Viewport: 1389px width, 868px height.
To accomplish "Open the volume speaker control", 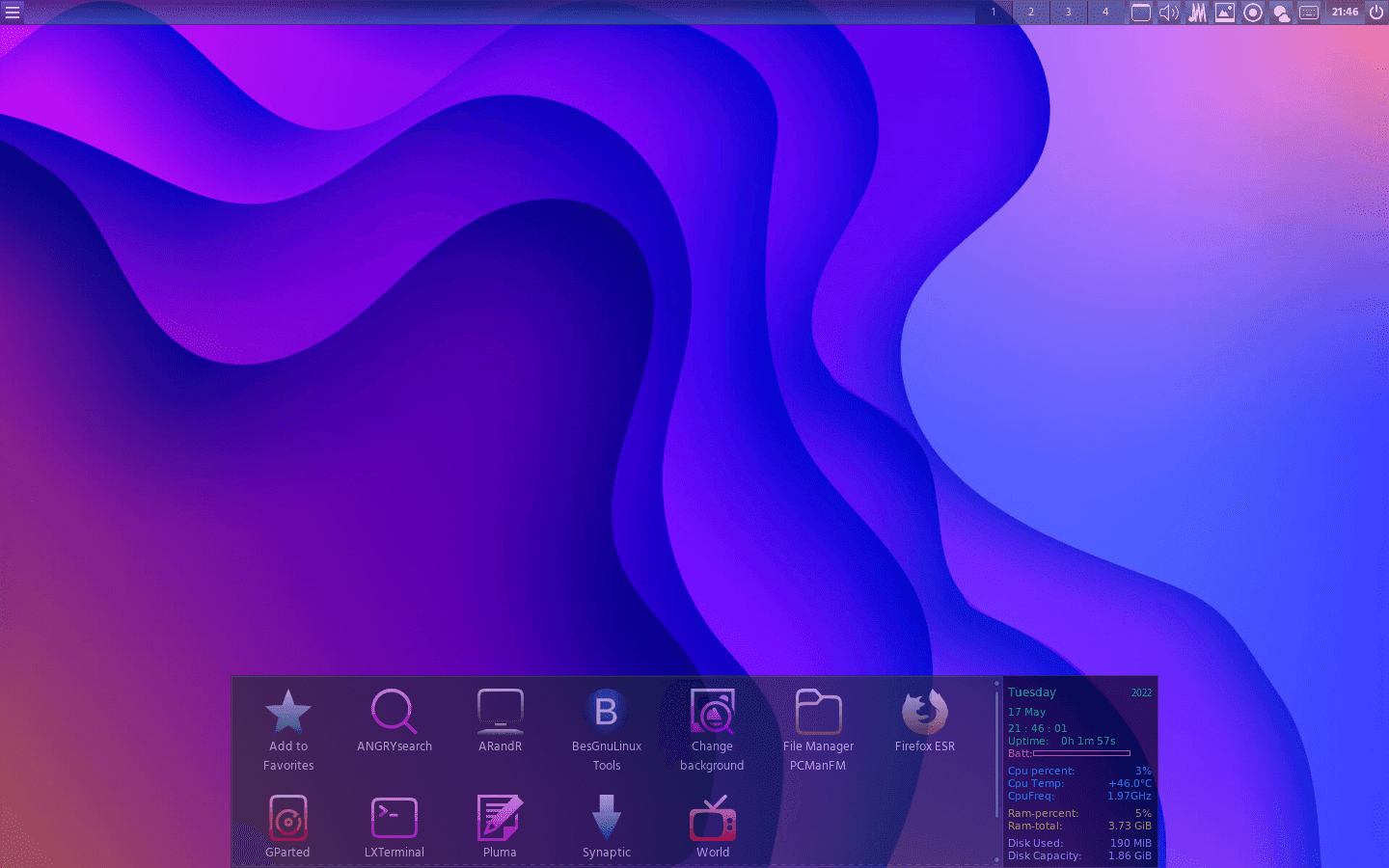I will (x=1169, y=12).
